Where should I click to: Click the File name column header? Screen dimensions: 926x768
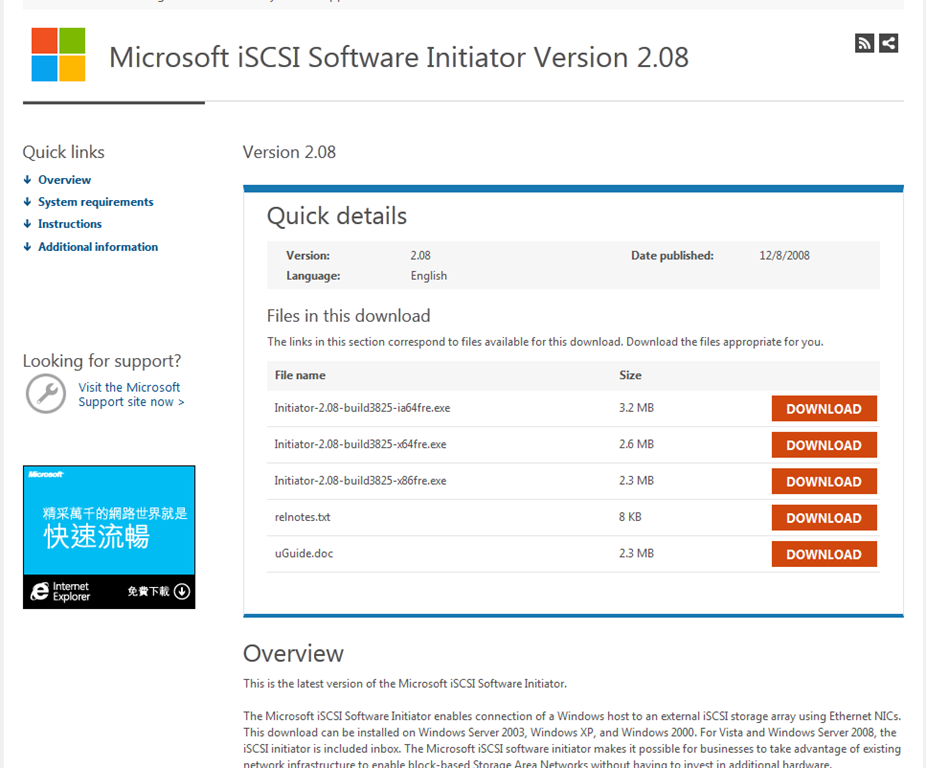(300, 376)
